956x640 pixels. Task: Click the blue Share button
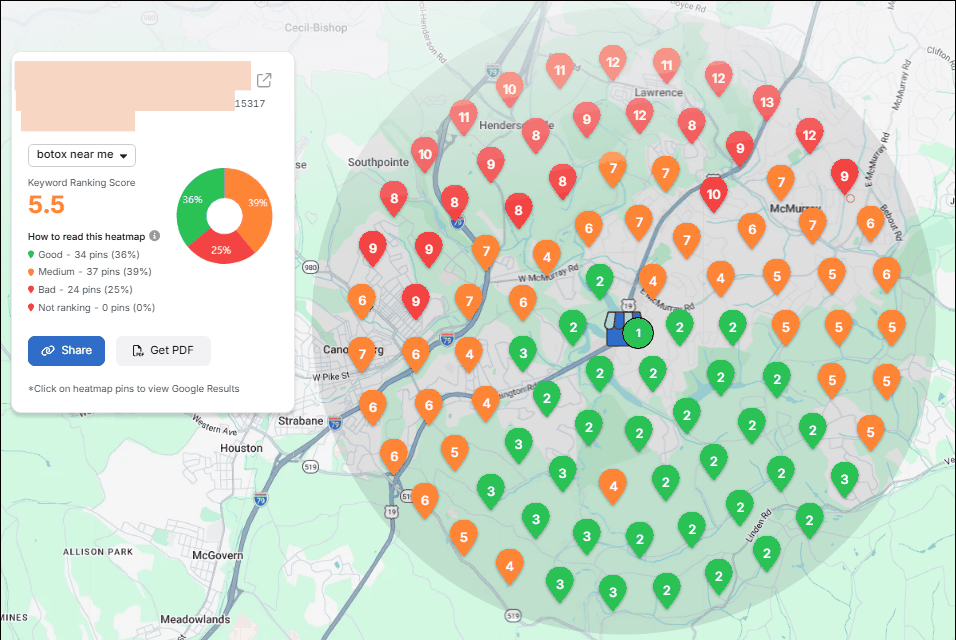pos(66,350)
